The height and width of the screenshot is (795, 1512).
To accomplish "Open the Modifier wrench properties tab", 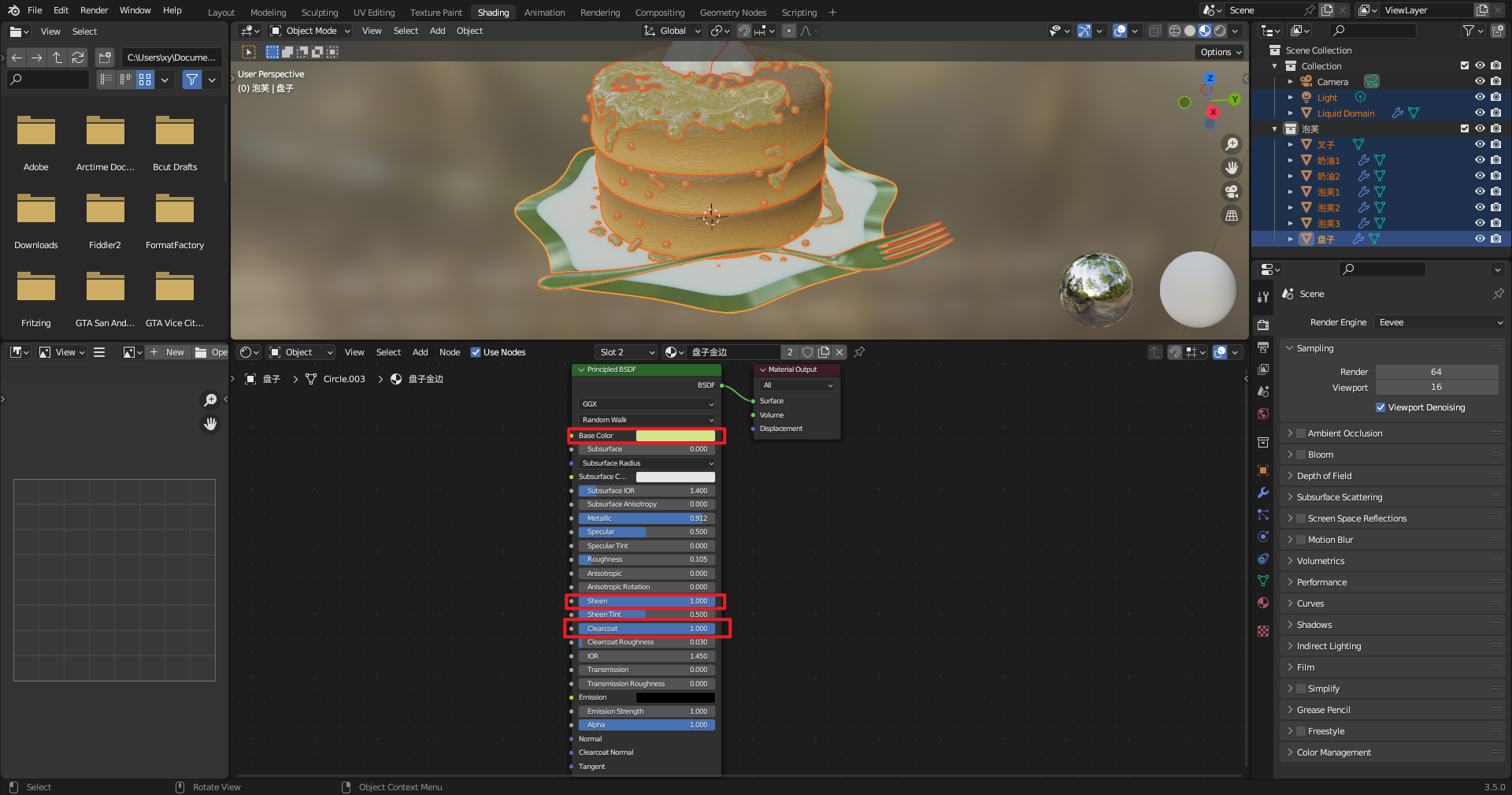I will pyautogui.click(x=1263, y=492).
